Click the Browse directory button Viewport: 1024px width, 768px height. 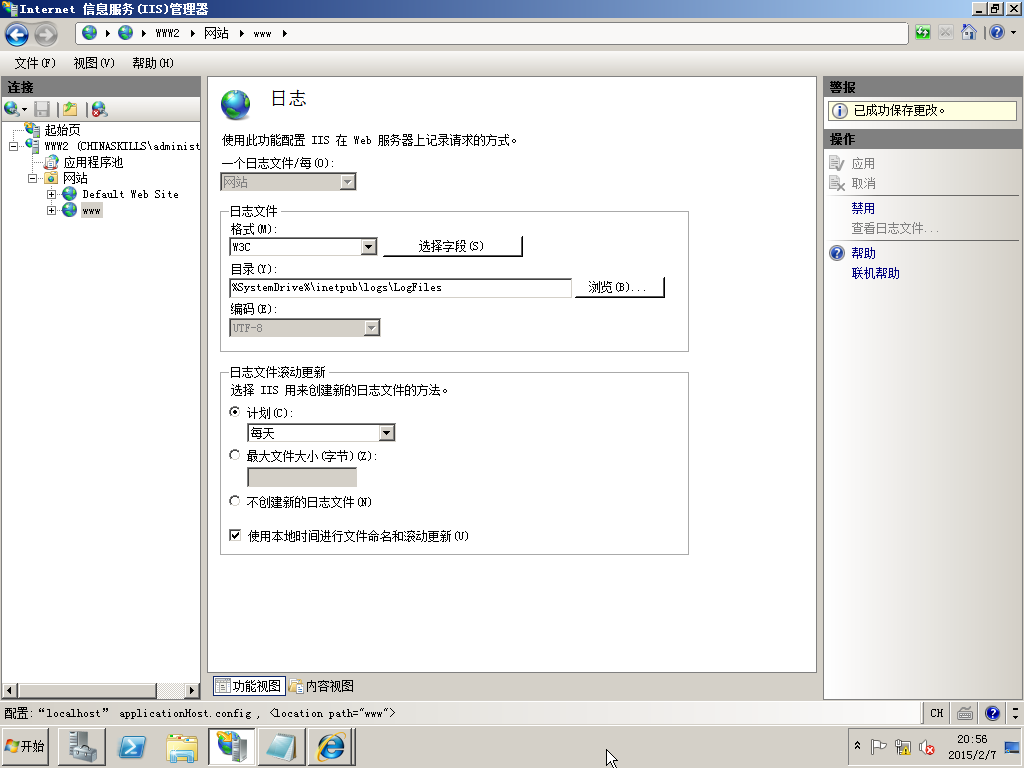[619, 287]
